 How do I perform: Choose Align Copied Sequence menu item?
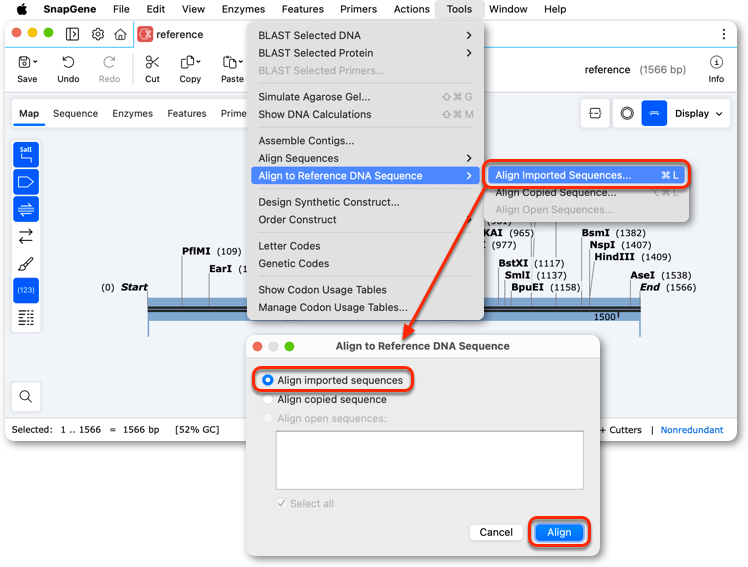pyautogui.click(x=587, y=193)
